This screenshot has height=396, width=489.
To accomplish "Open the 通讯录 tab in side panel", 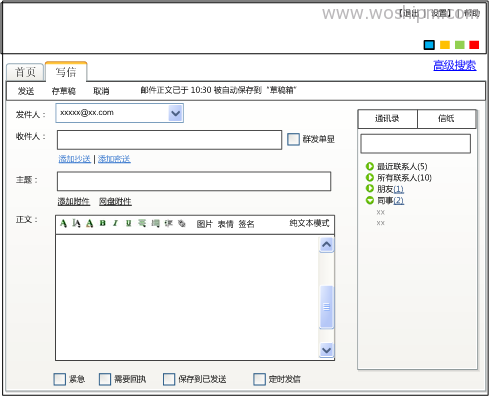I will (x=387, y=118).
